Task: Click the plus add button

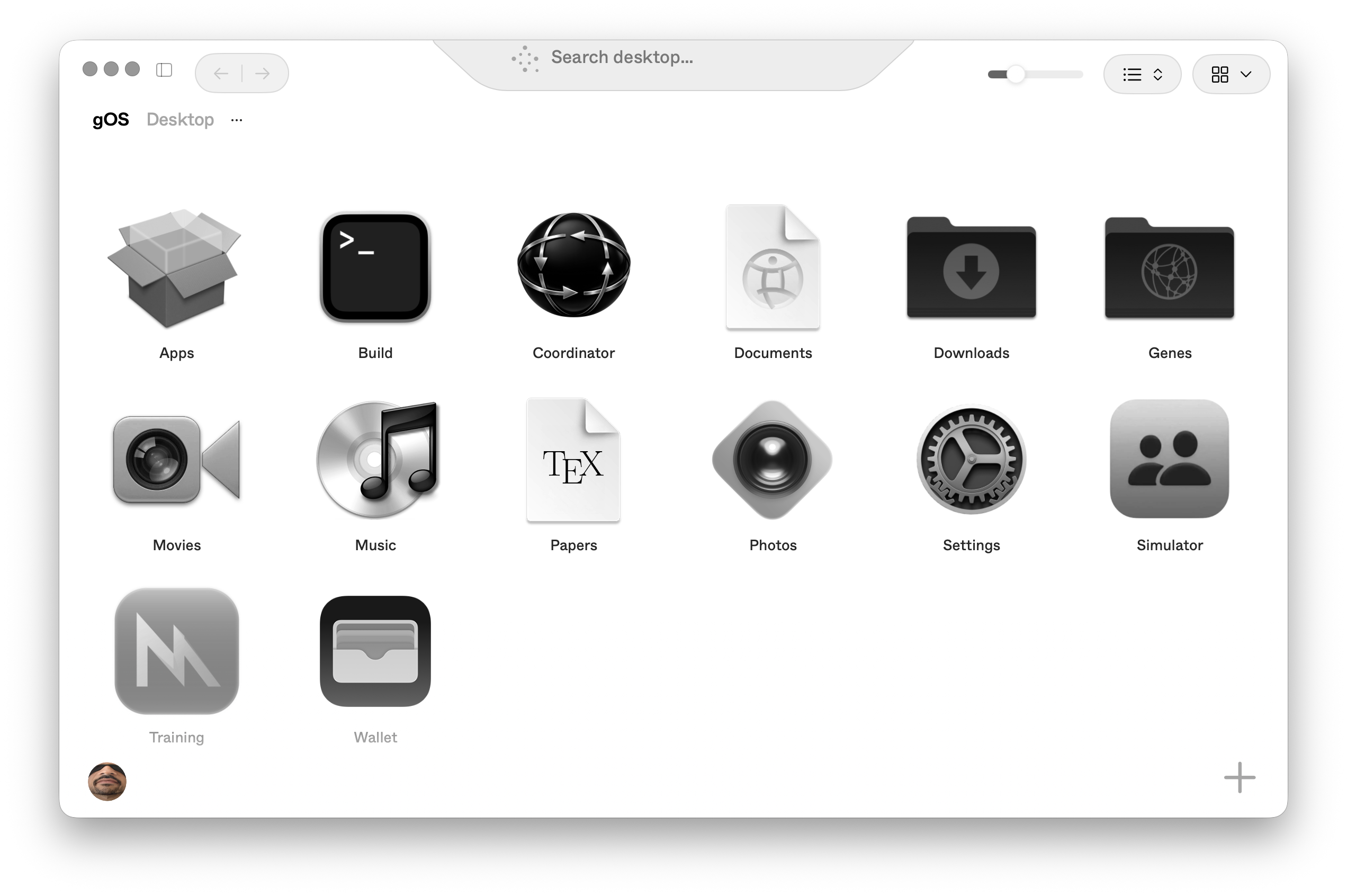Action: tap(1239, 777)
